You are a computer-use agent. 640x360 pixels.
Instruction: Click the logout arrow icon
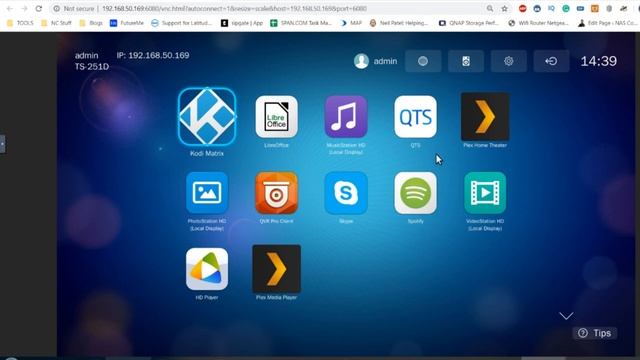[551, 61]
